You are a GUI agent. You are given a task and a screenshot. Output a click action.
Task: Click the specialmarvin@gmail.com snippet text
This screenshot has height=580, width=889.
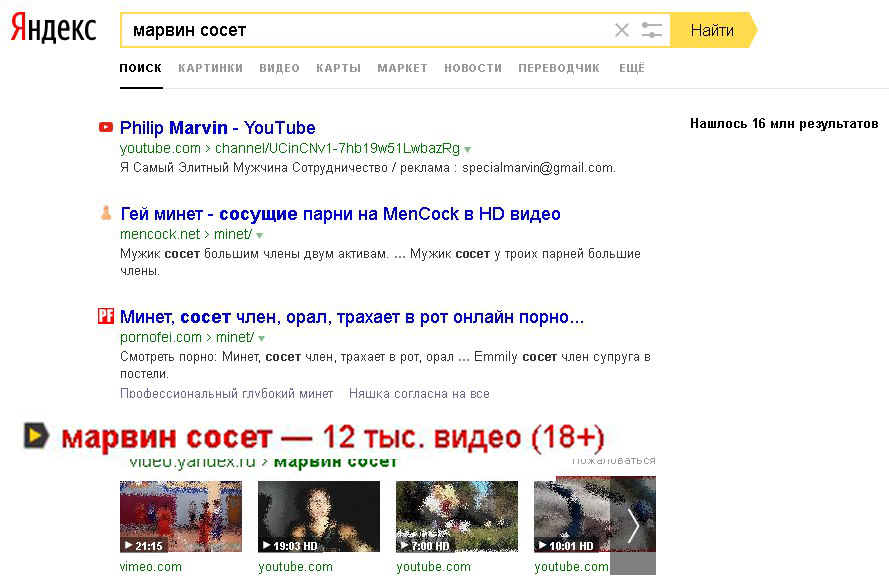pos(539,168)
